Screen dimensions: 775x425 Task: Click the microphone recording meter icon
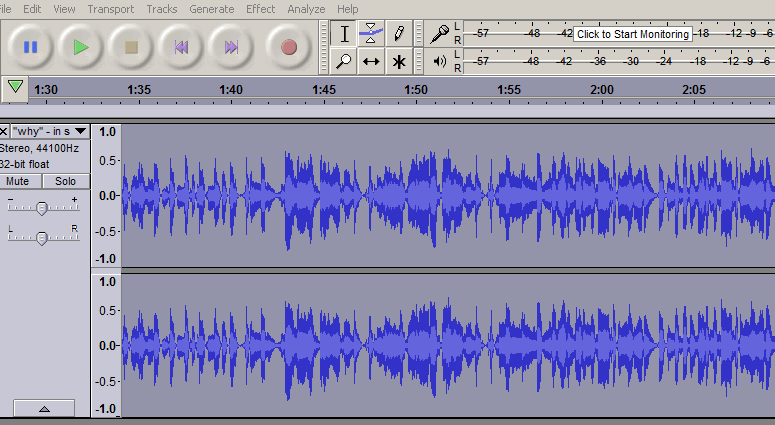[439, 34]
